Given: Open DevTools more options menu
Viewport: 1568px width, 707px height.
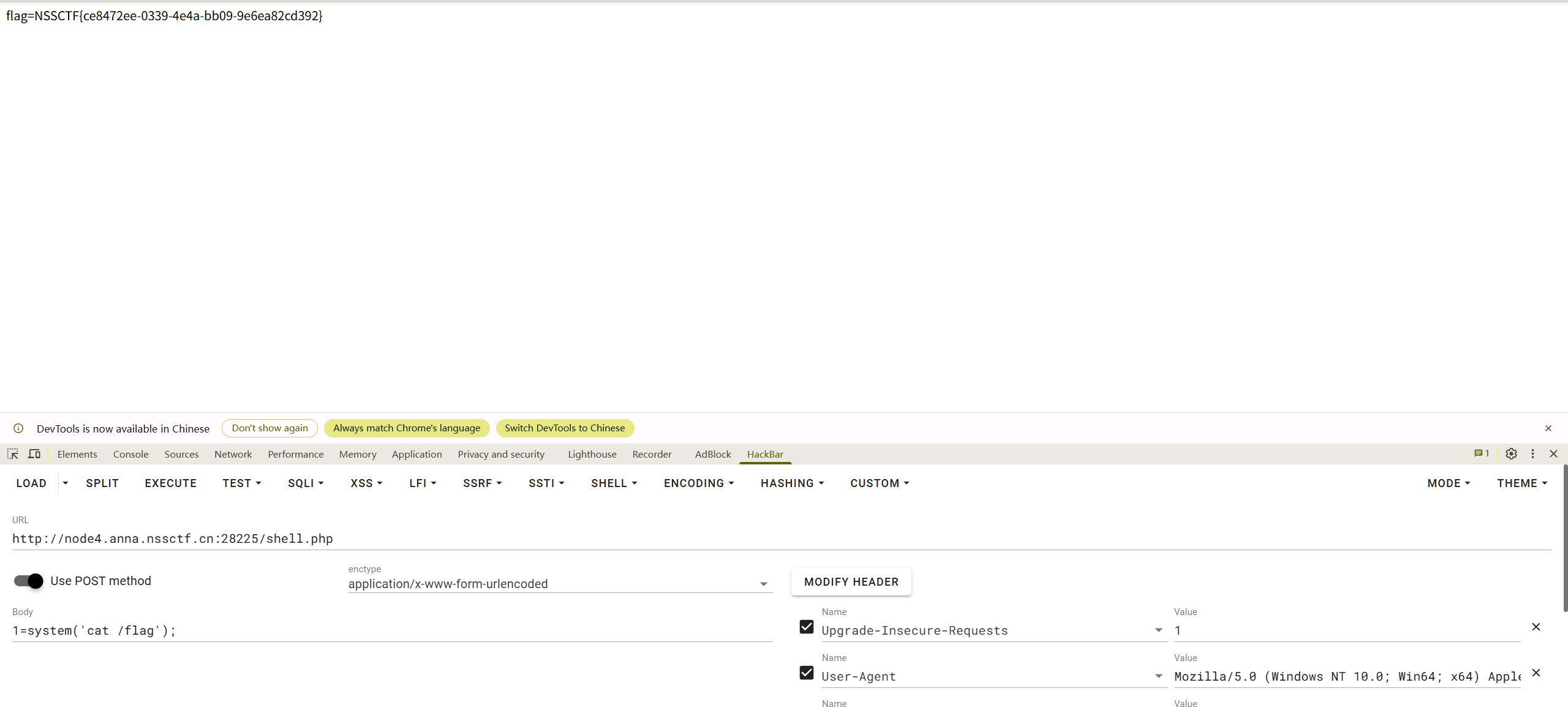Looking at the screenshot, I should [x=1532, y=454].
